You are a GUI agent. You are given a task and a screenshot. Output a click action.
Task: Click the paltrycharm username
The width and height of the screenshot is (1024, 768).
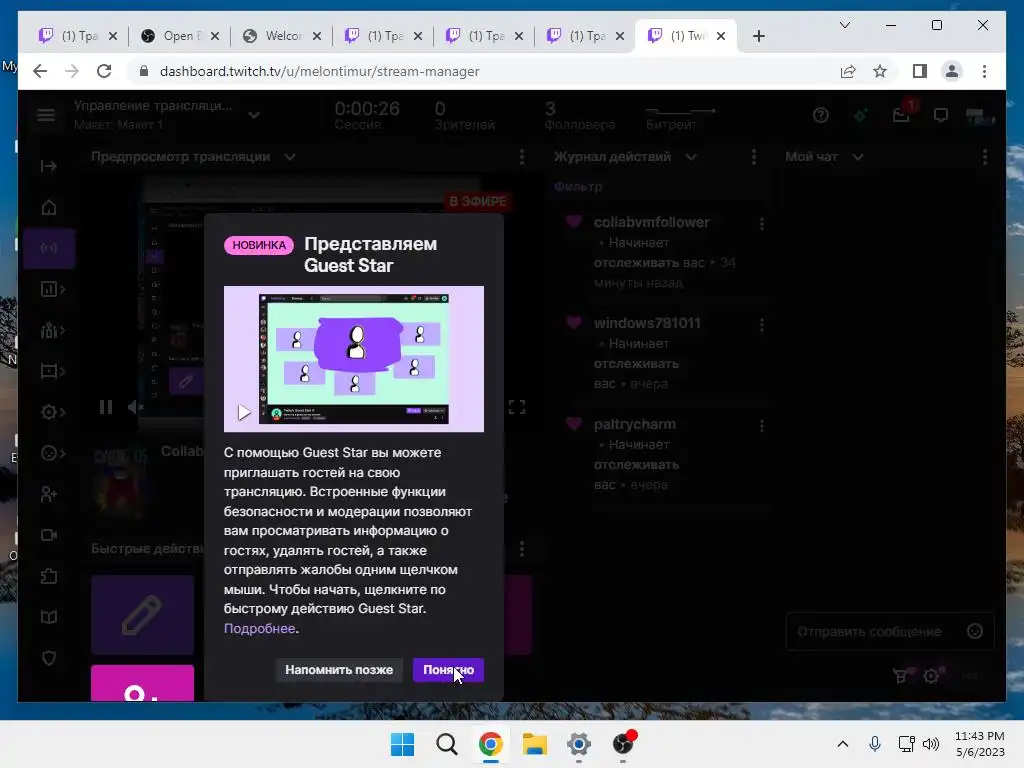coord(634,424)
